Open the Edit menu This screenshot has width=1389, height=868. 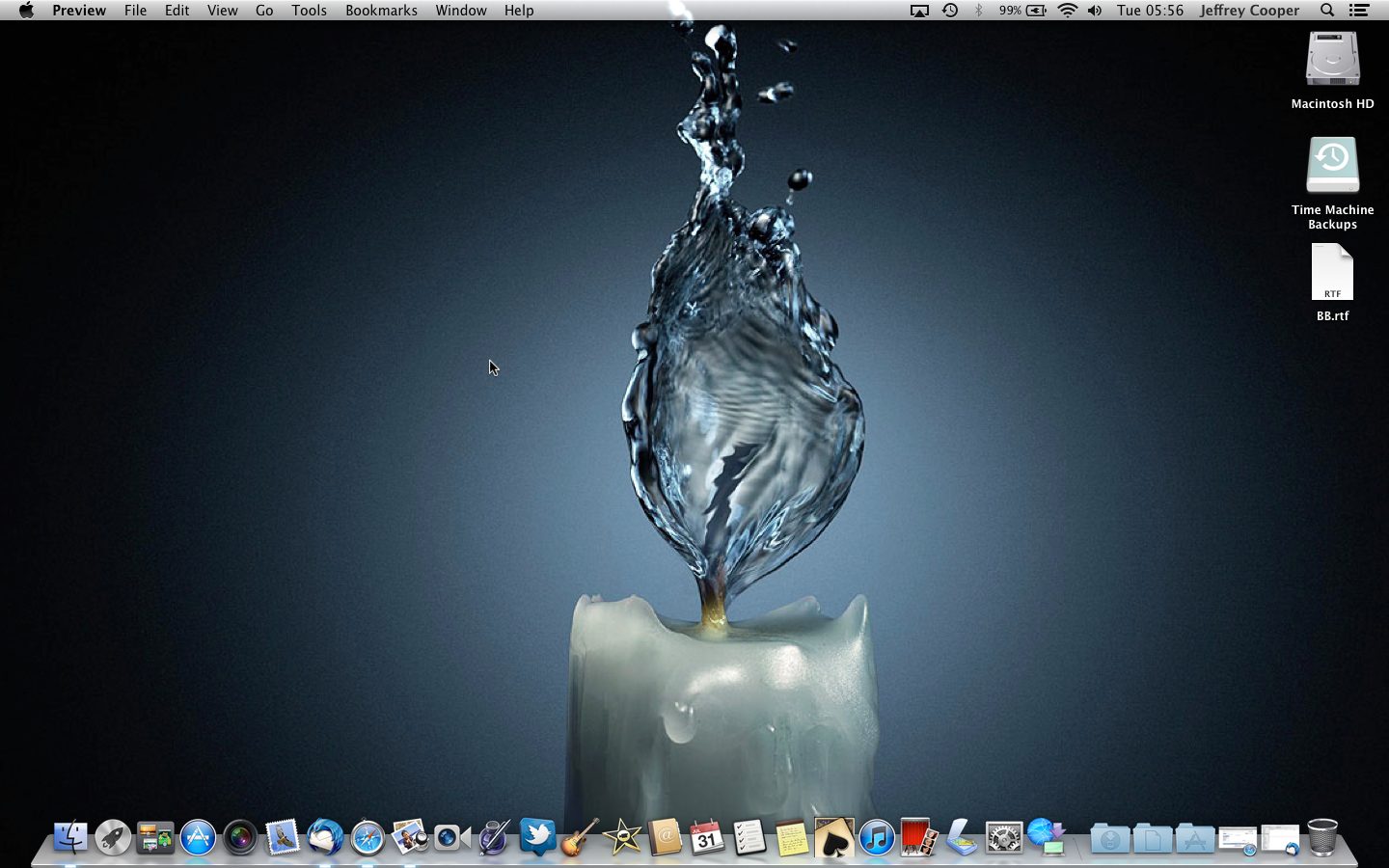click(177, 11)
